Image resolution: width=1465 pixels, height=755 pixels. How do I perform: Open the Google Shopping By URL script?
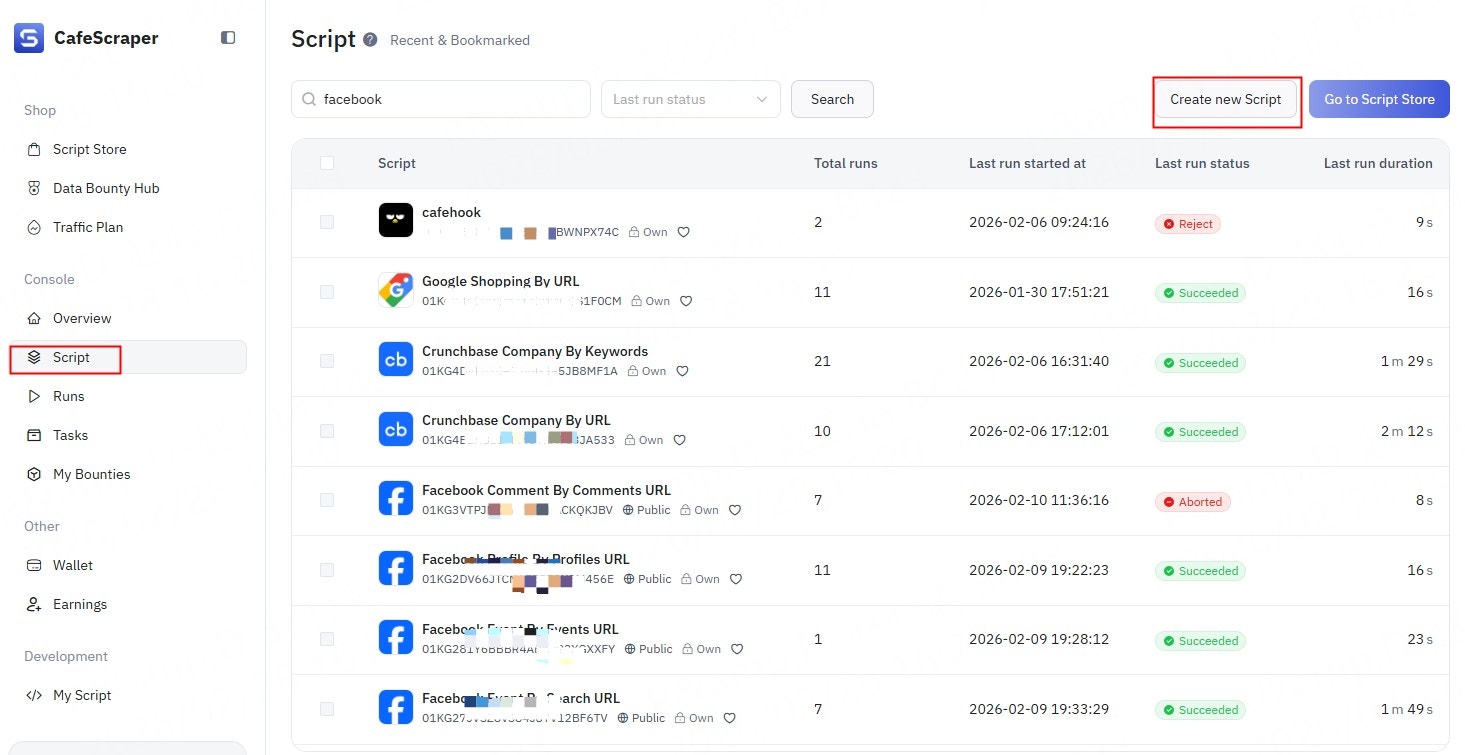501,281
